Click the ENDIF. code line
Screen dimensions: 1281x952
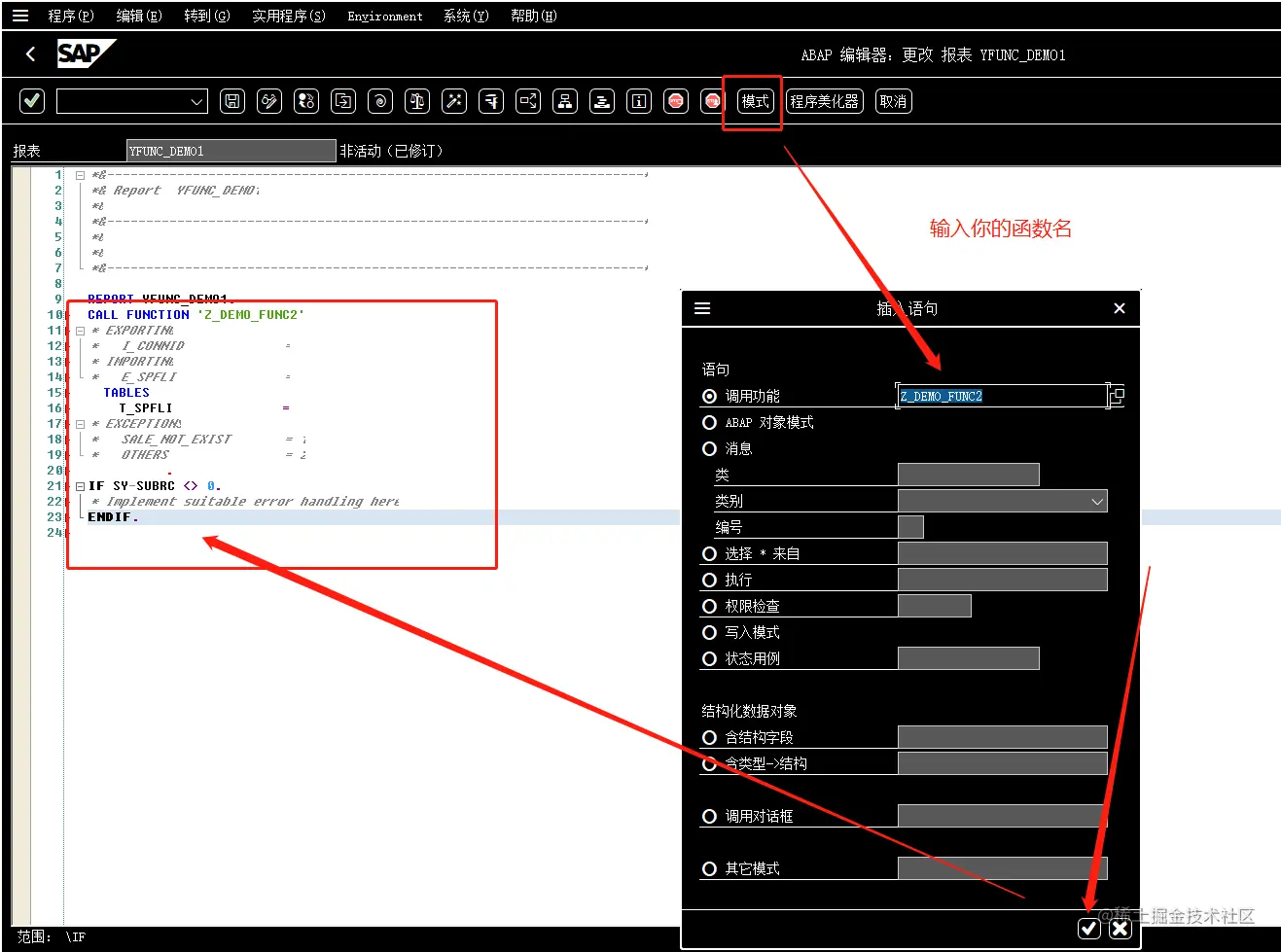[113, 517]
